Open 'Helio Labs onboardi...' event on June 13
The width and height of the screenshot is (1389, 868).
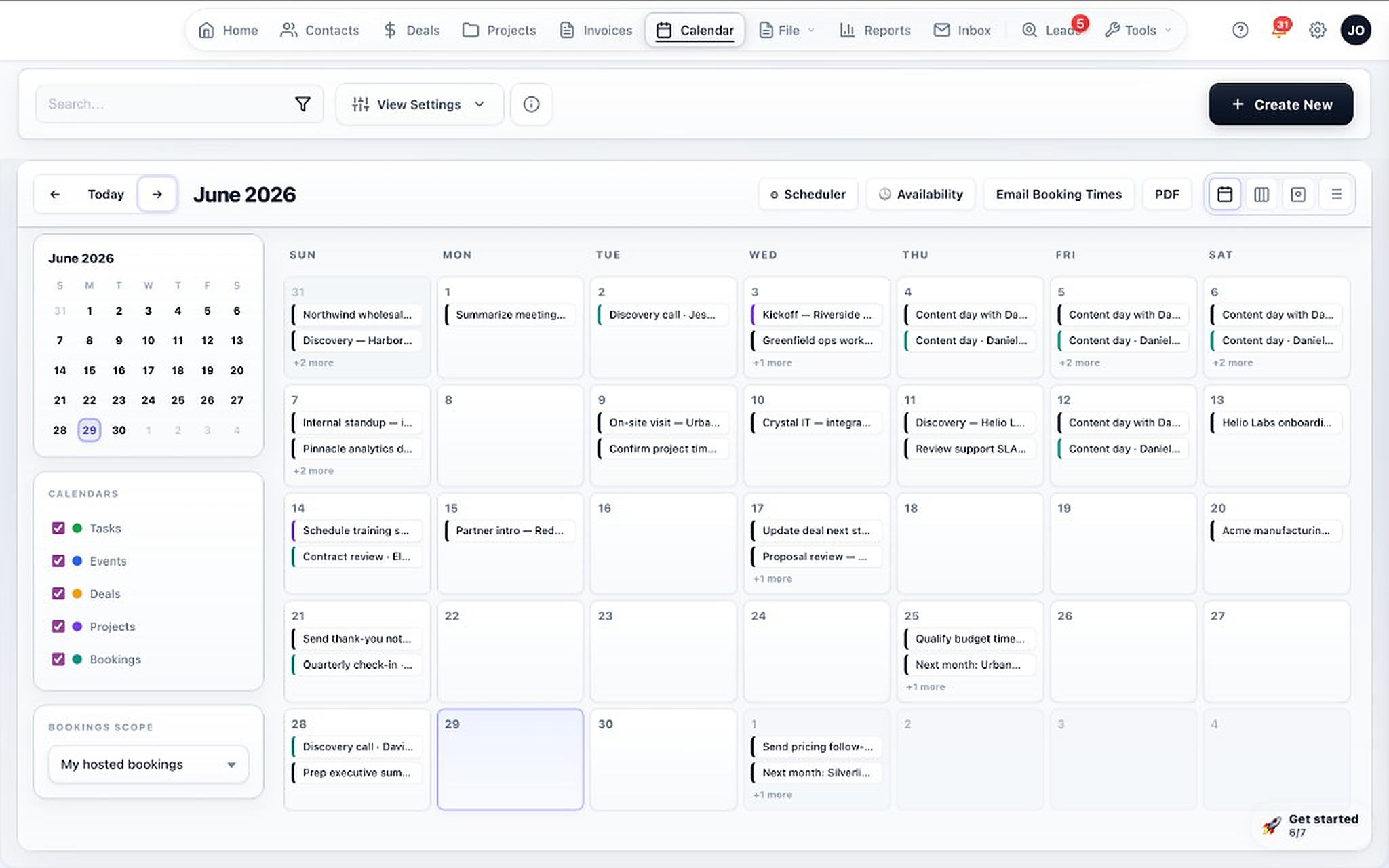(x=1276, y=422)
